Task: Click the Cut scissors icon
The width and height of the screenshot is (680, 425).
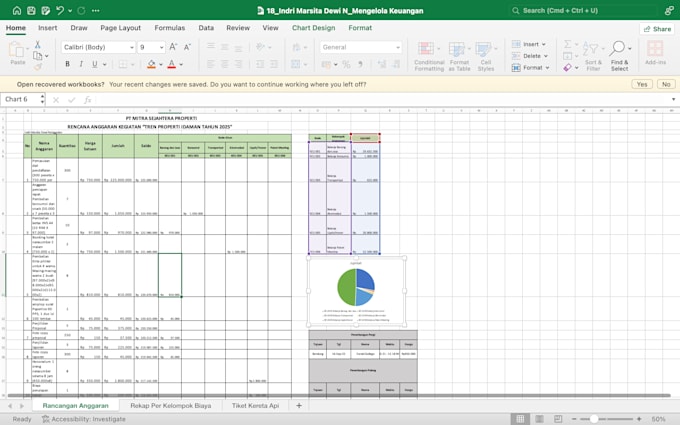Action: click(x=38, y=45)
